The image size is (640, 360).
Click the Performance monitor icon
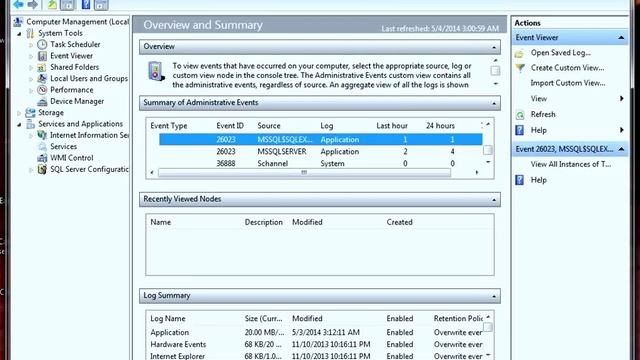(42, 90)
